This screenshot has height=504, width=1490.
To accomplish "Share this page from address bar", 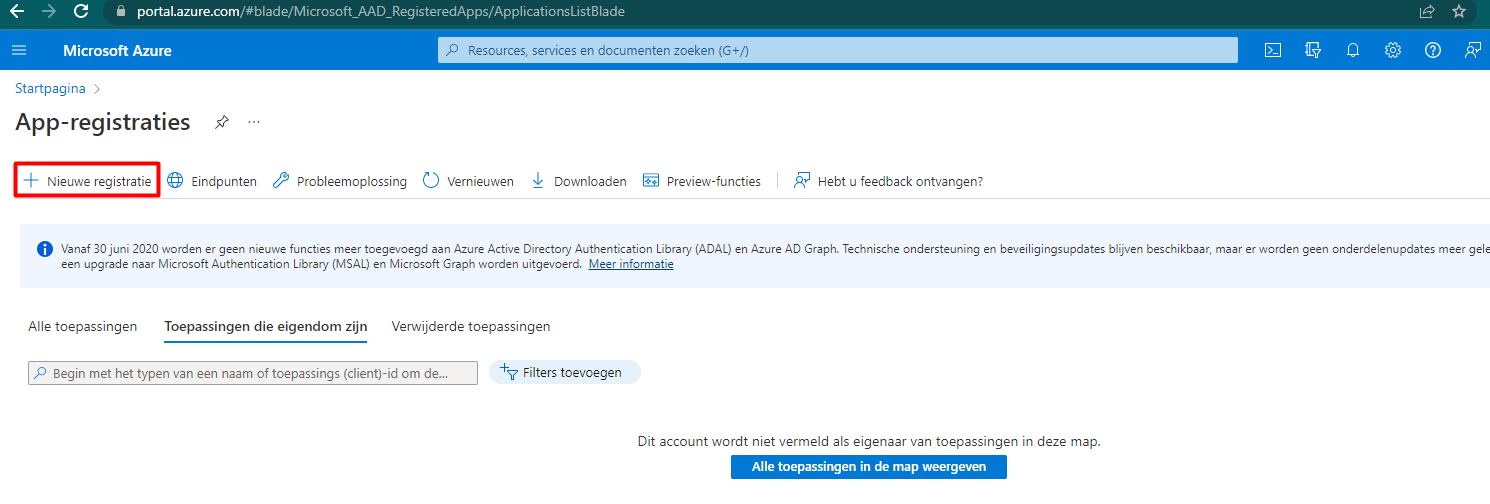I will [x=1426, y=12].
